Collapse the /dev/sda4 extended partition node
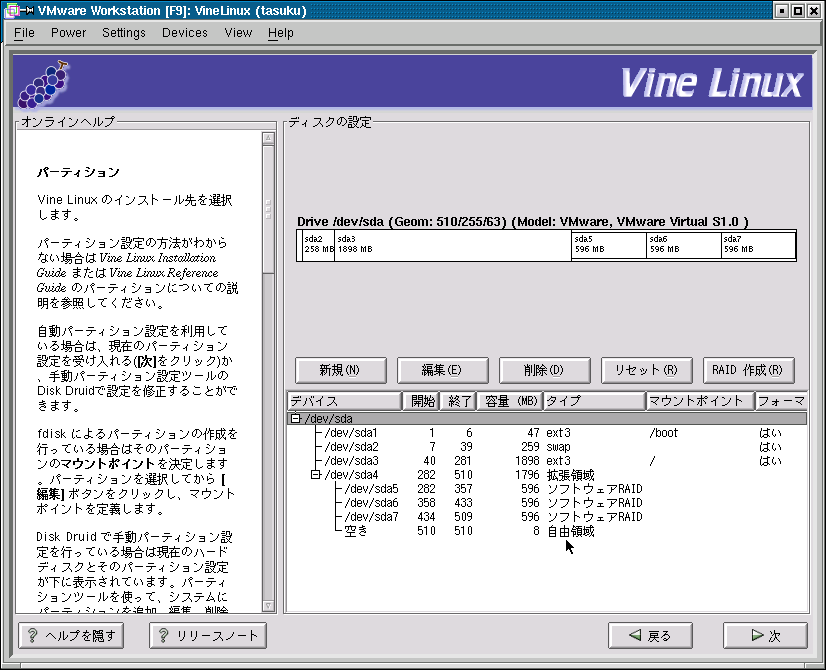 (x=316, y=475)
